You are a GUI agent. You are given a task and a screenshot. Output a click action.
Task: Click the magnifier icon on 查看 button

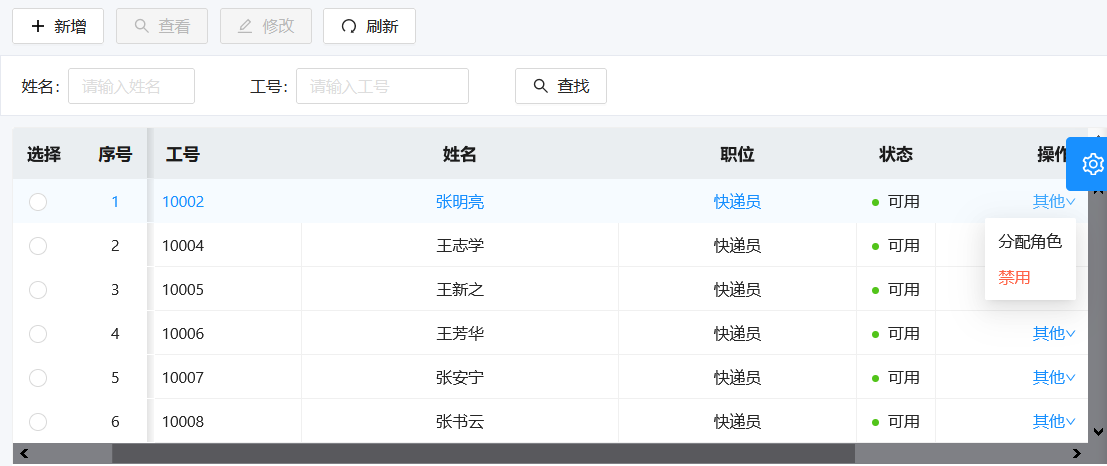(x=142, y=26)
